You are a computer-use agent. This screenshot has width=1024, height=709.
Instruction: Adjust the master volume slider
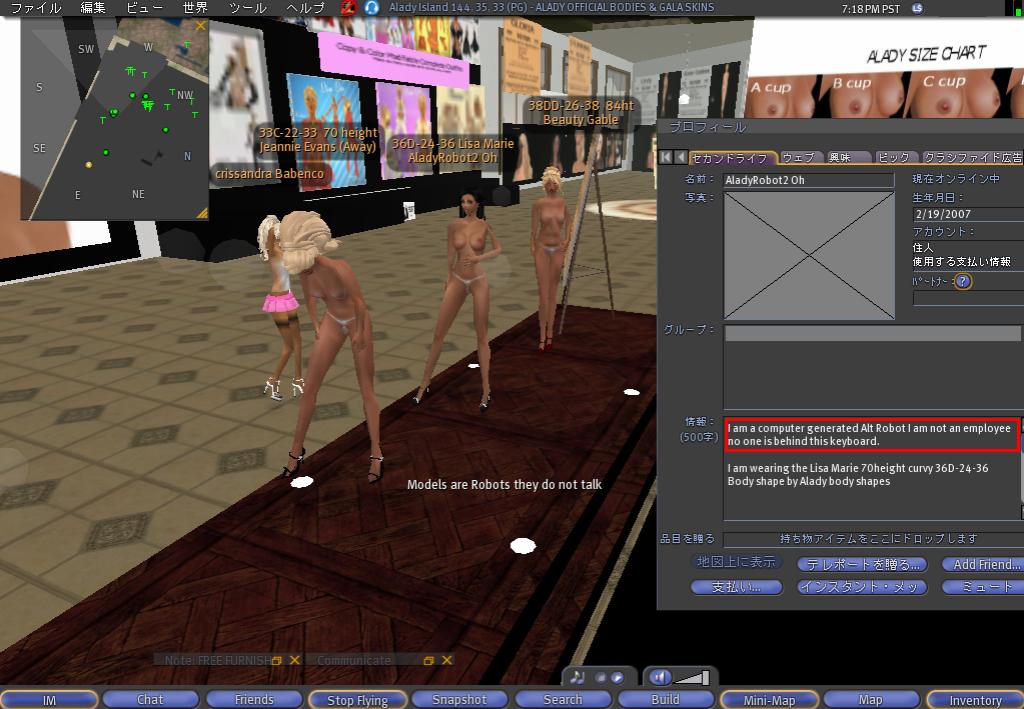tap(692, 678)
